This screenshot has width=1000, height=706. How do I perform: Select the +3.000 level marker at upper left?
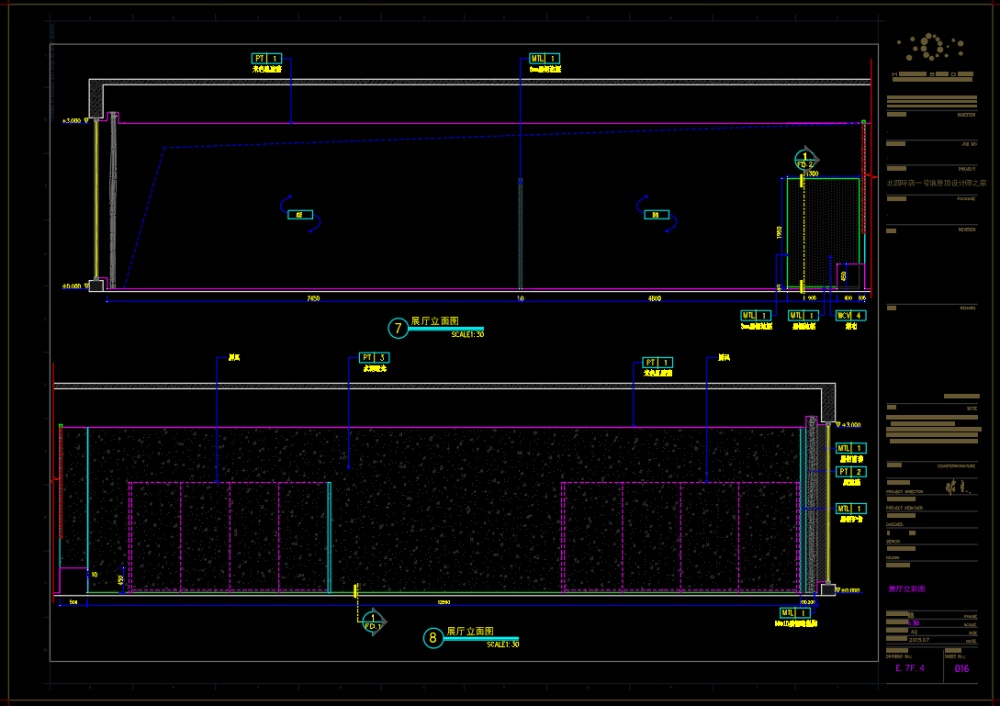click(71, 120)
